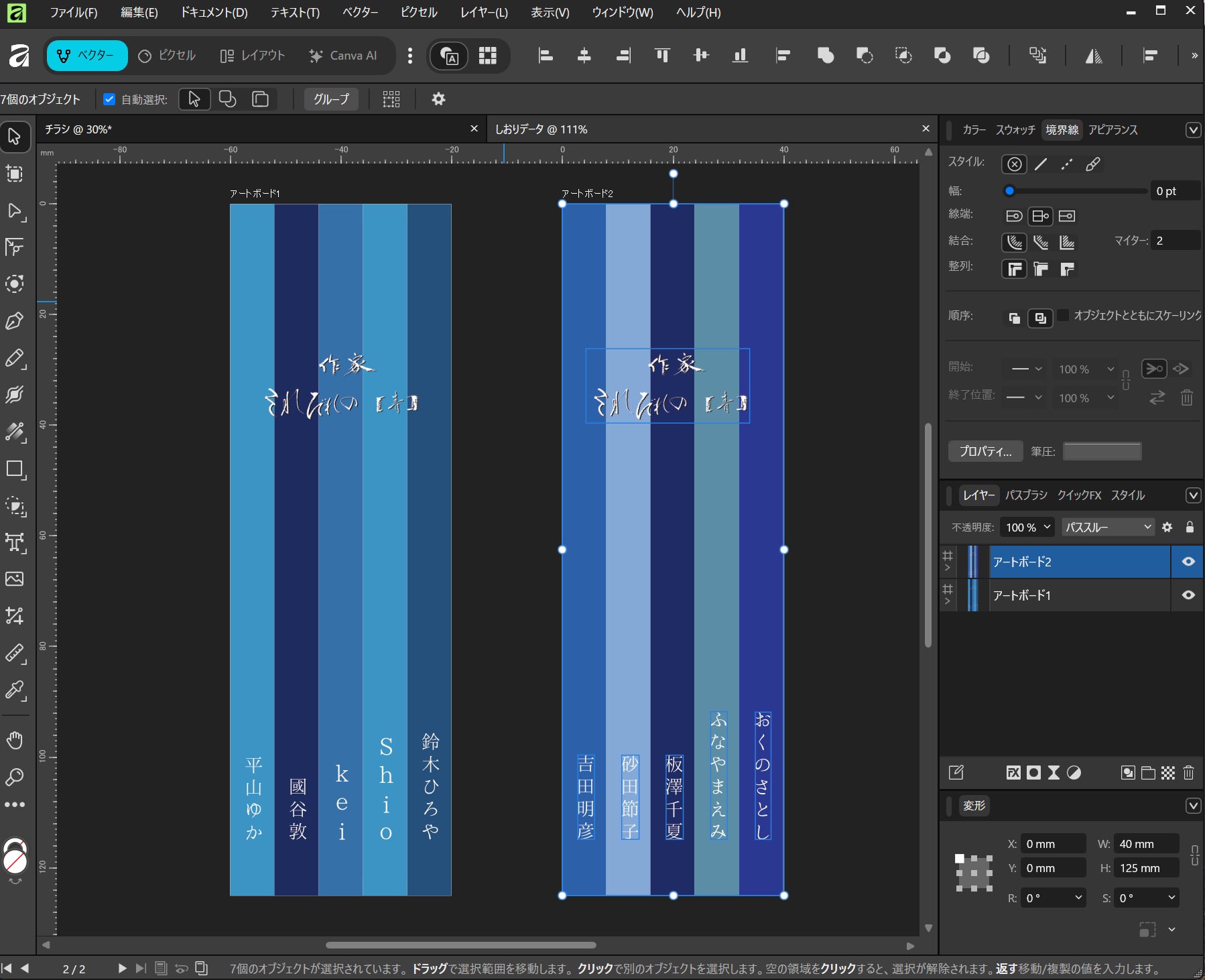
Task: Click the Align Left toolbar icon
Action: pyautogui.click(x=546, y=56)
